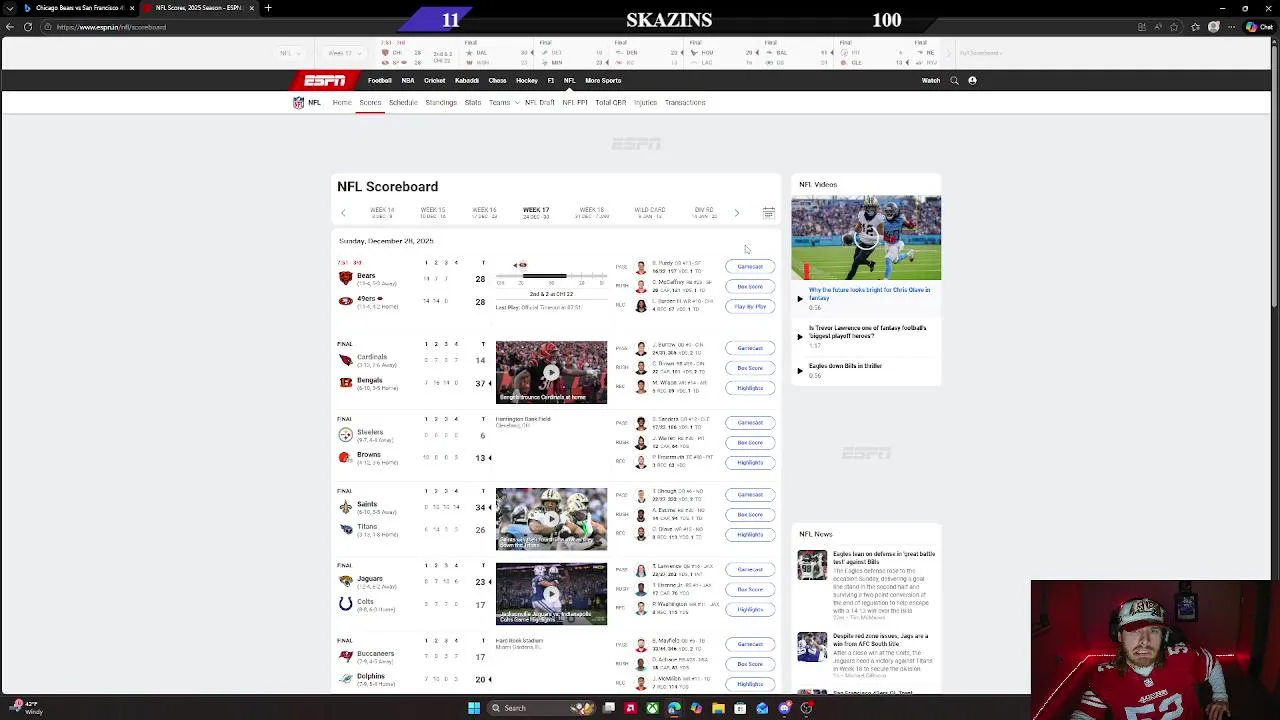Open the Scores tab in the NFL menu

point(370,102)
